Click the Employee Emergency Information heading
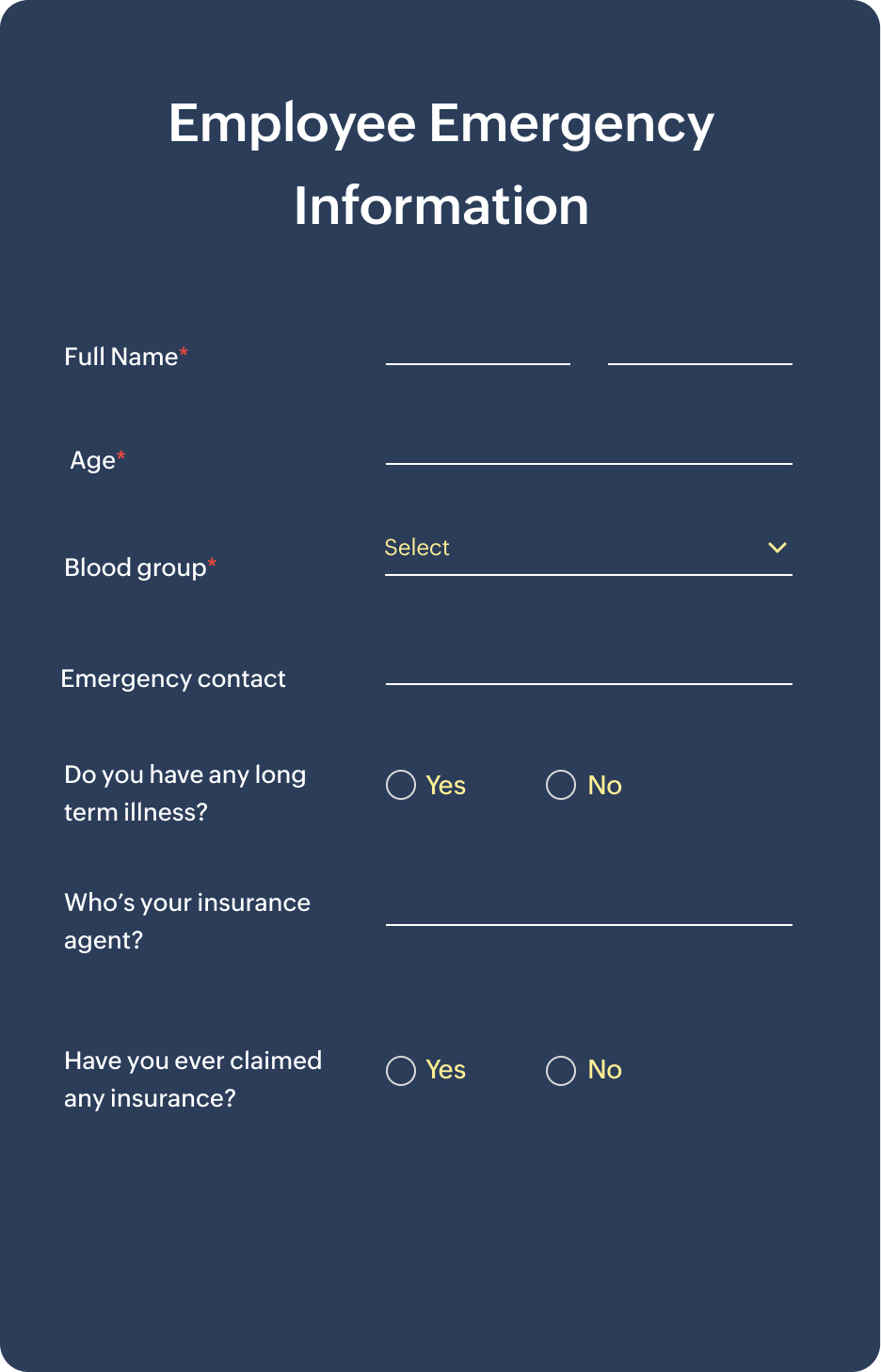The height and width of the screenshot is (1372, 881). [x=440, y=165]
